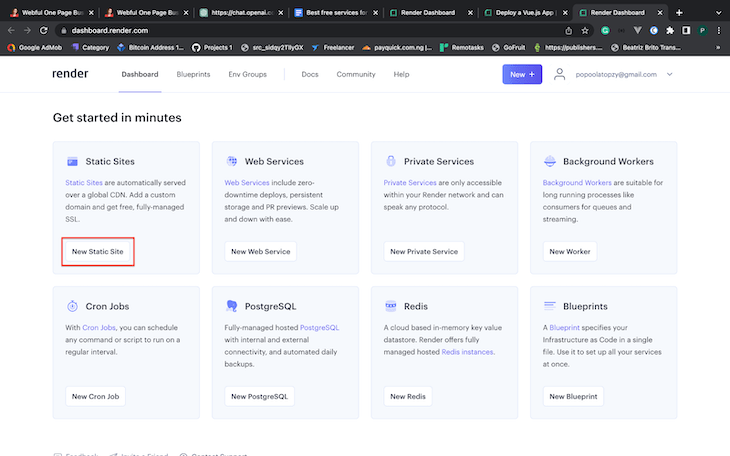Click the New + button
Screen dimensions: 730x456
pyautogui.click(x=522, y=74)
